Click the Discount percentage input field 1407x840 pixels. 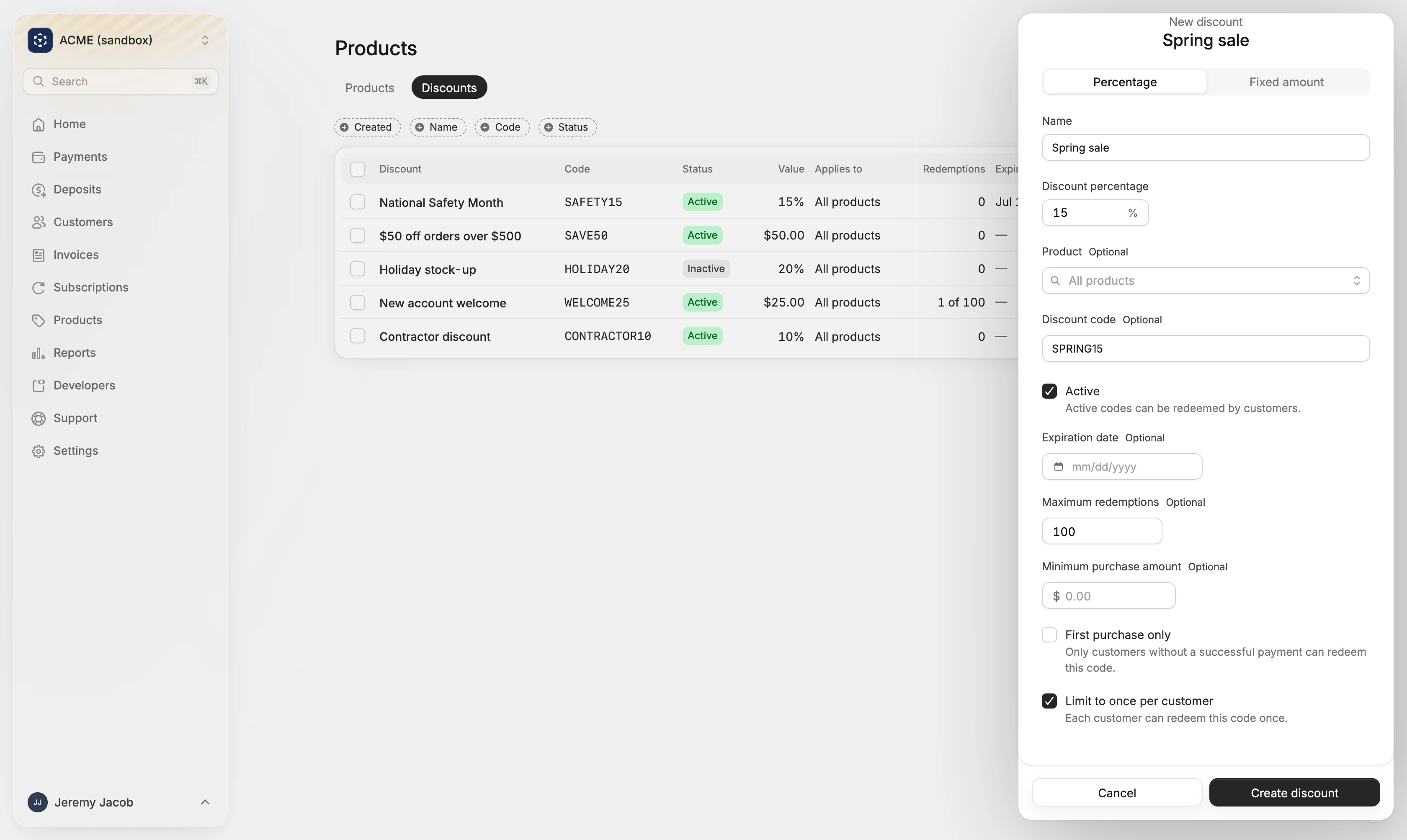pyautogui.click(x=1095, y=213)
